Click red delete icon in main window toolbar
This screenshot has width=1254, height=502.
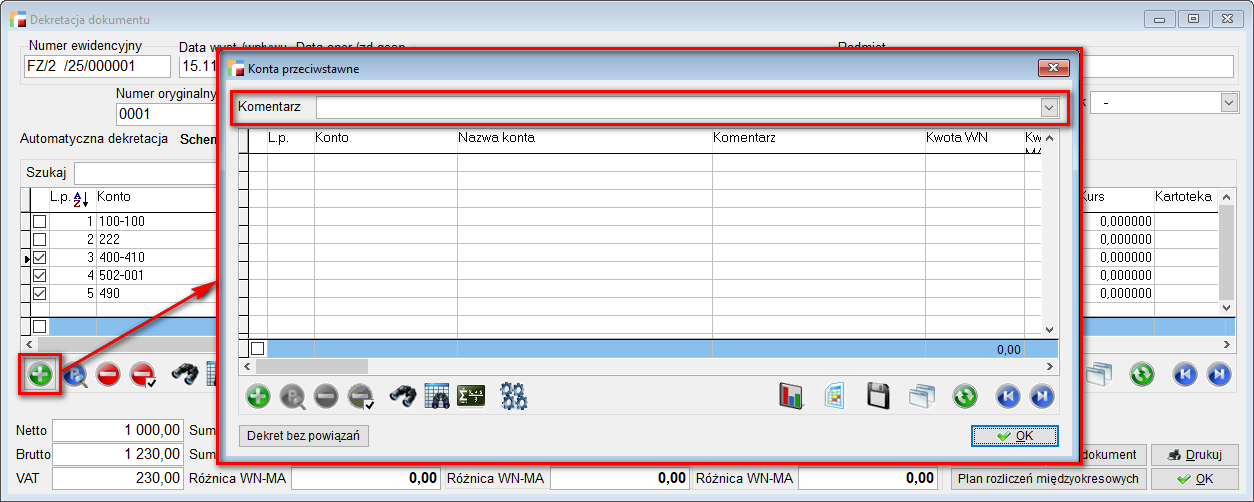109,374
